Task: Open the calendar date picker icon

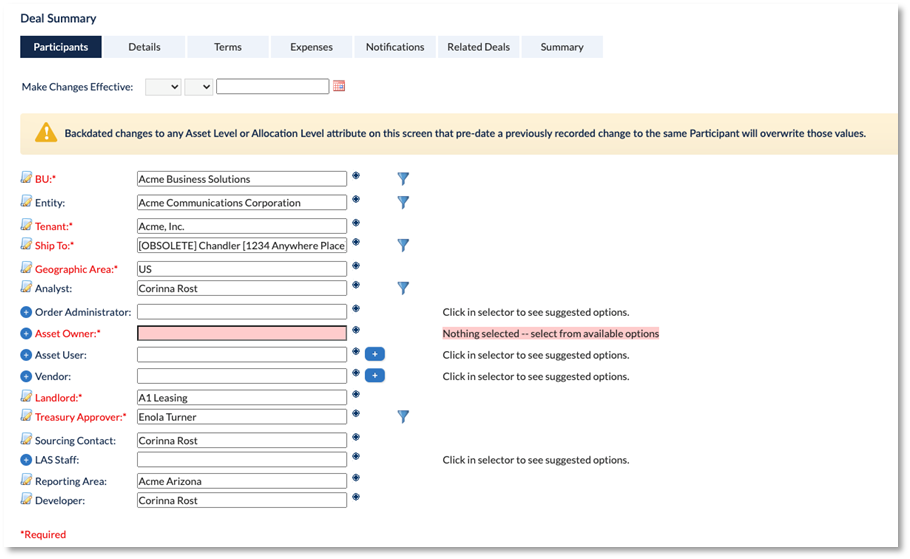Action: click(x=339, y=86)
